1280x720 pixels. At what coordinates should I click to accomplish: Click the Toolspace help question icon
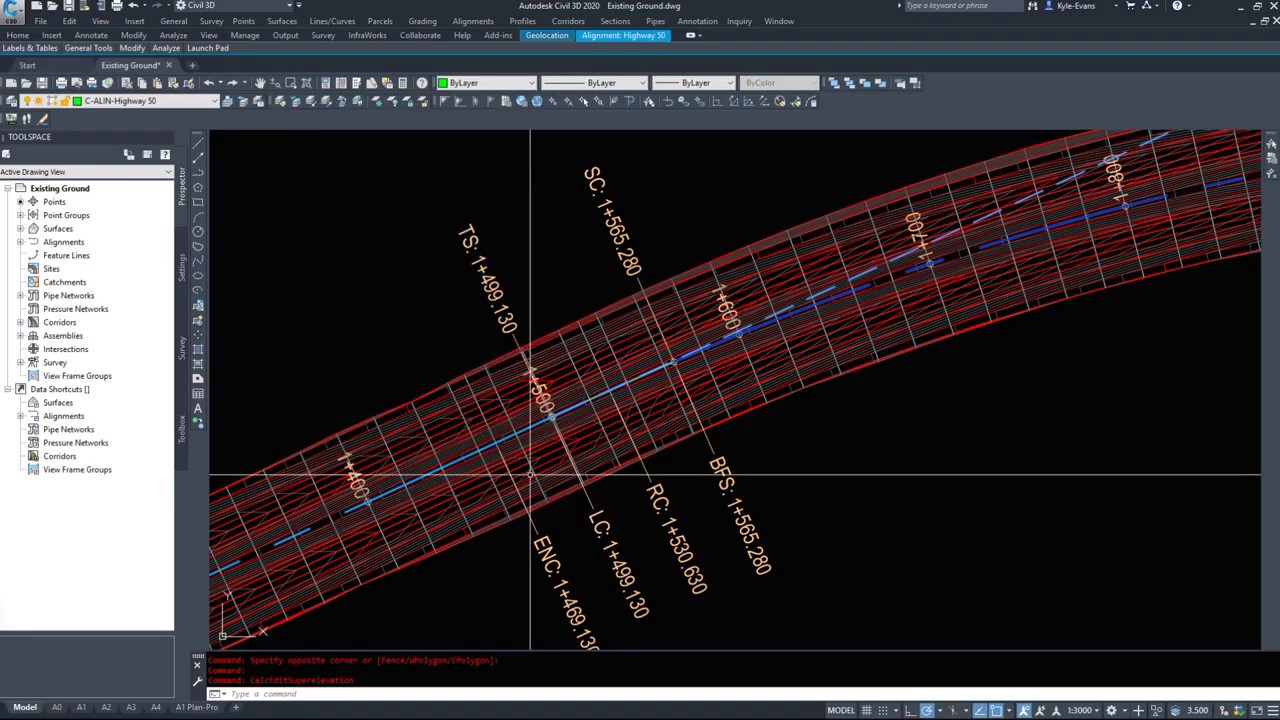(165, 154)
